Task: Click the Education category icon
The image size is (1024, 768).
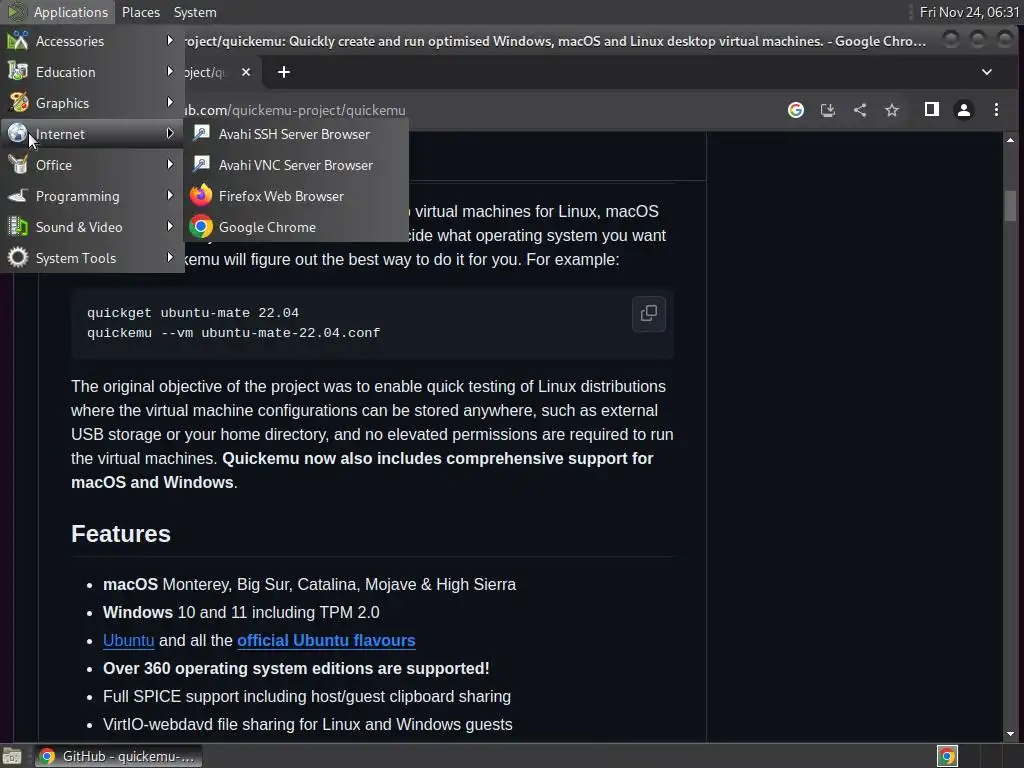Action: tap(18, 71)
